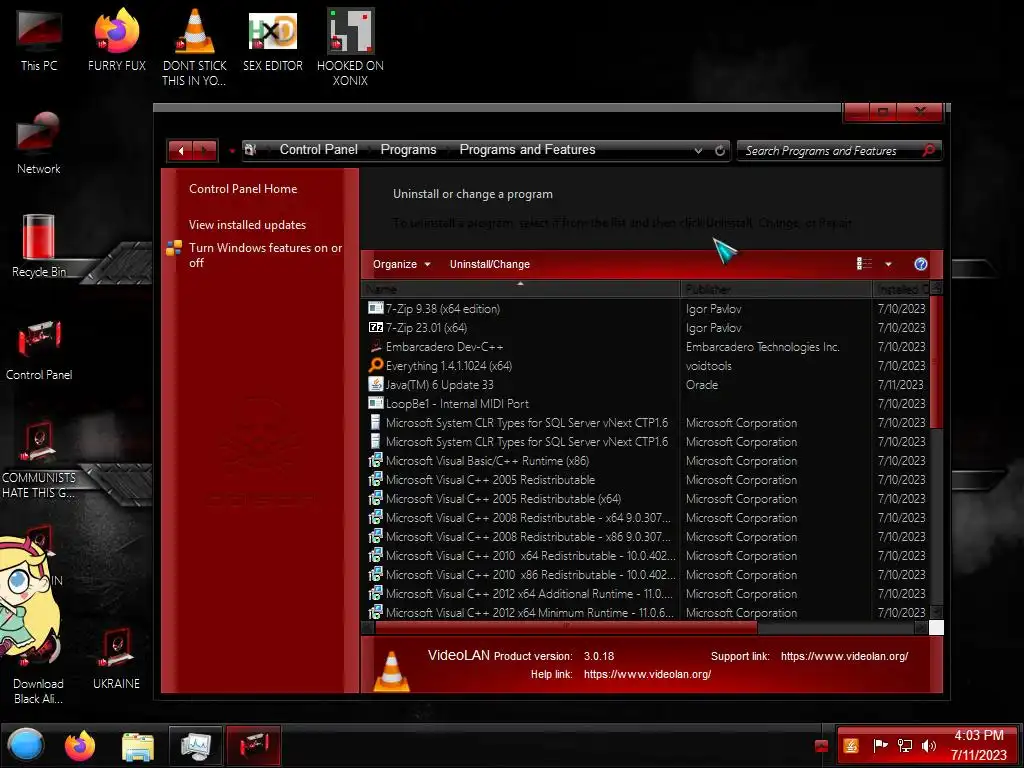The width and height of the screenshot is (1024, 768).
Task: Expand the view options arrow
Action: [888, 264]
